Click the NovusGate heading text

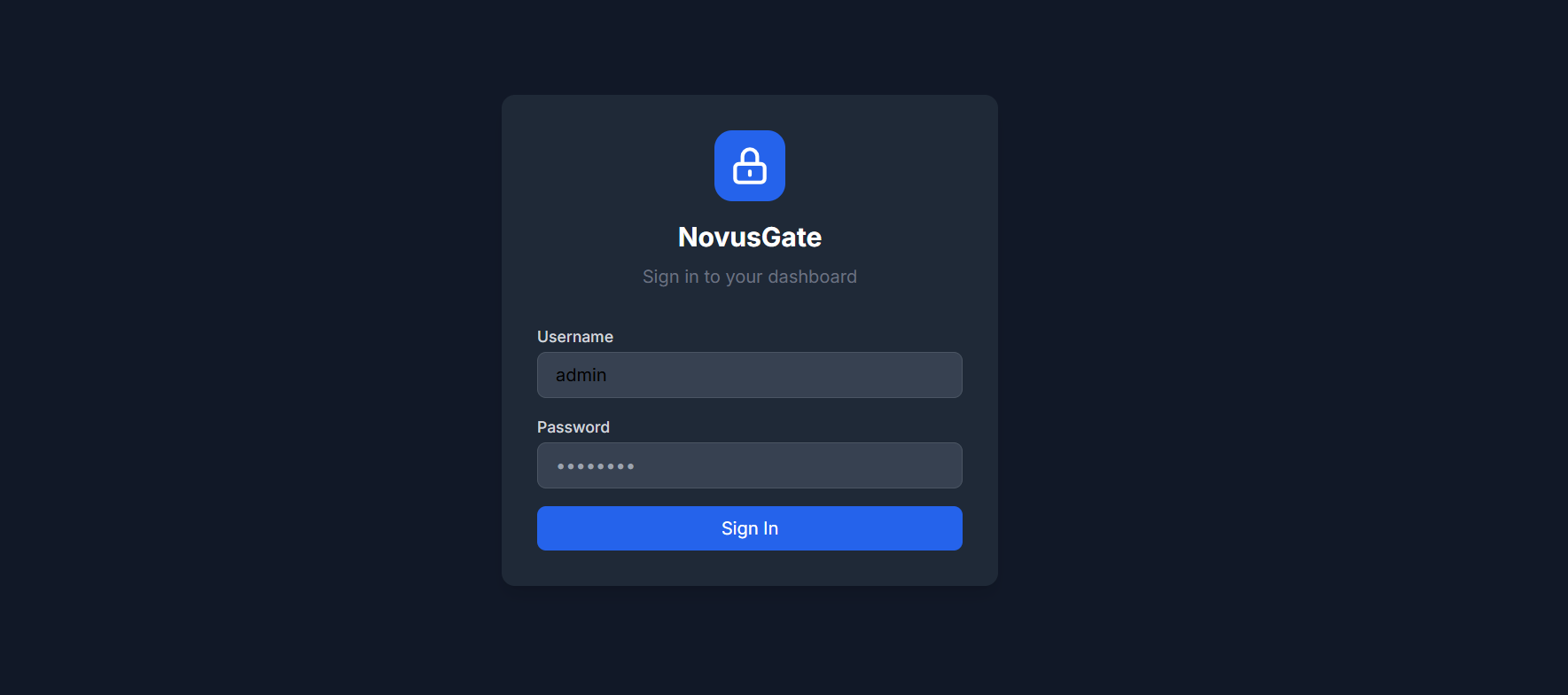click(x=749, y=237)
